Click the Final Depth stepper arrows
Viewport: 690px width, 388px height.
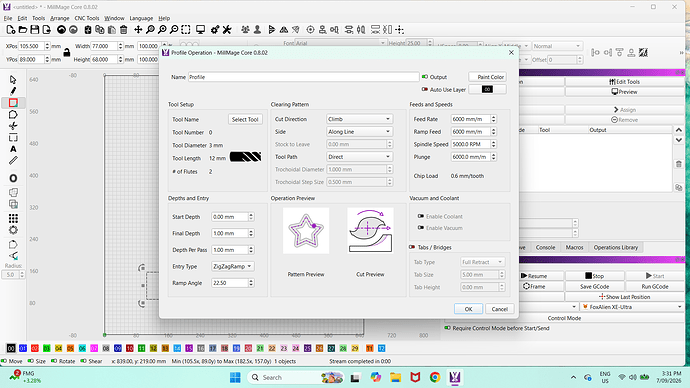(251, 233)
